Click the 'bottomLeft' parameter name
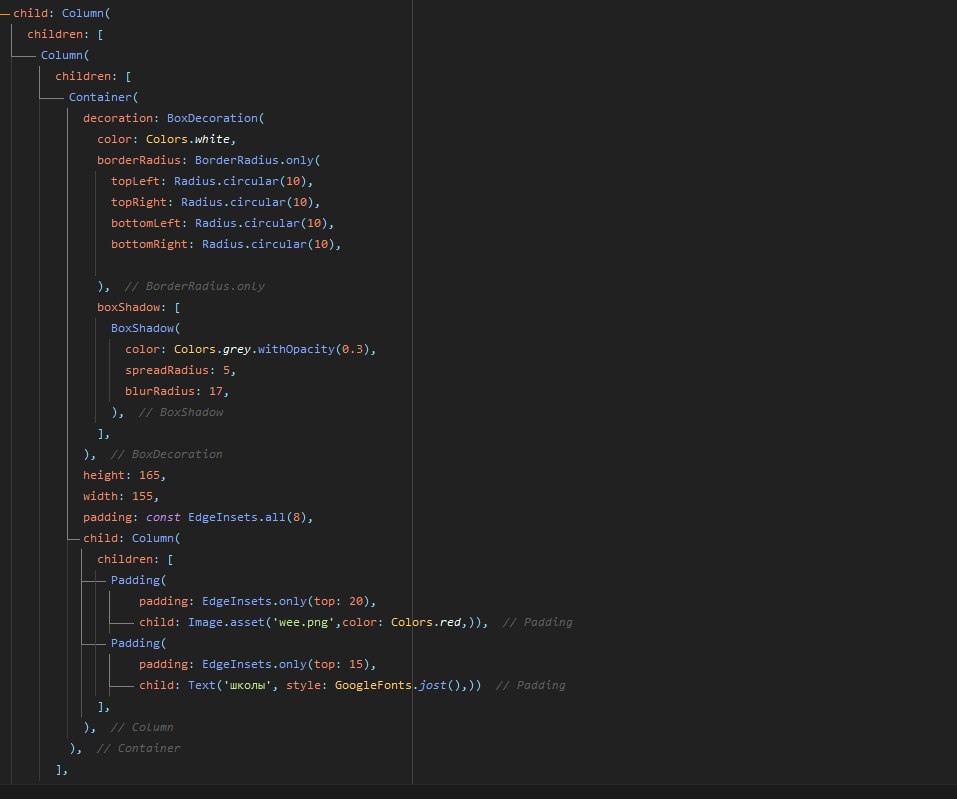This screenshot has width=957, height=799. 145,223
